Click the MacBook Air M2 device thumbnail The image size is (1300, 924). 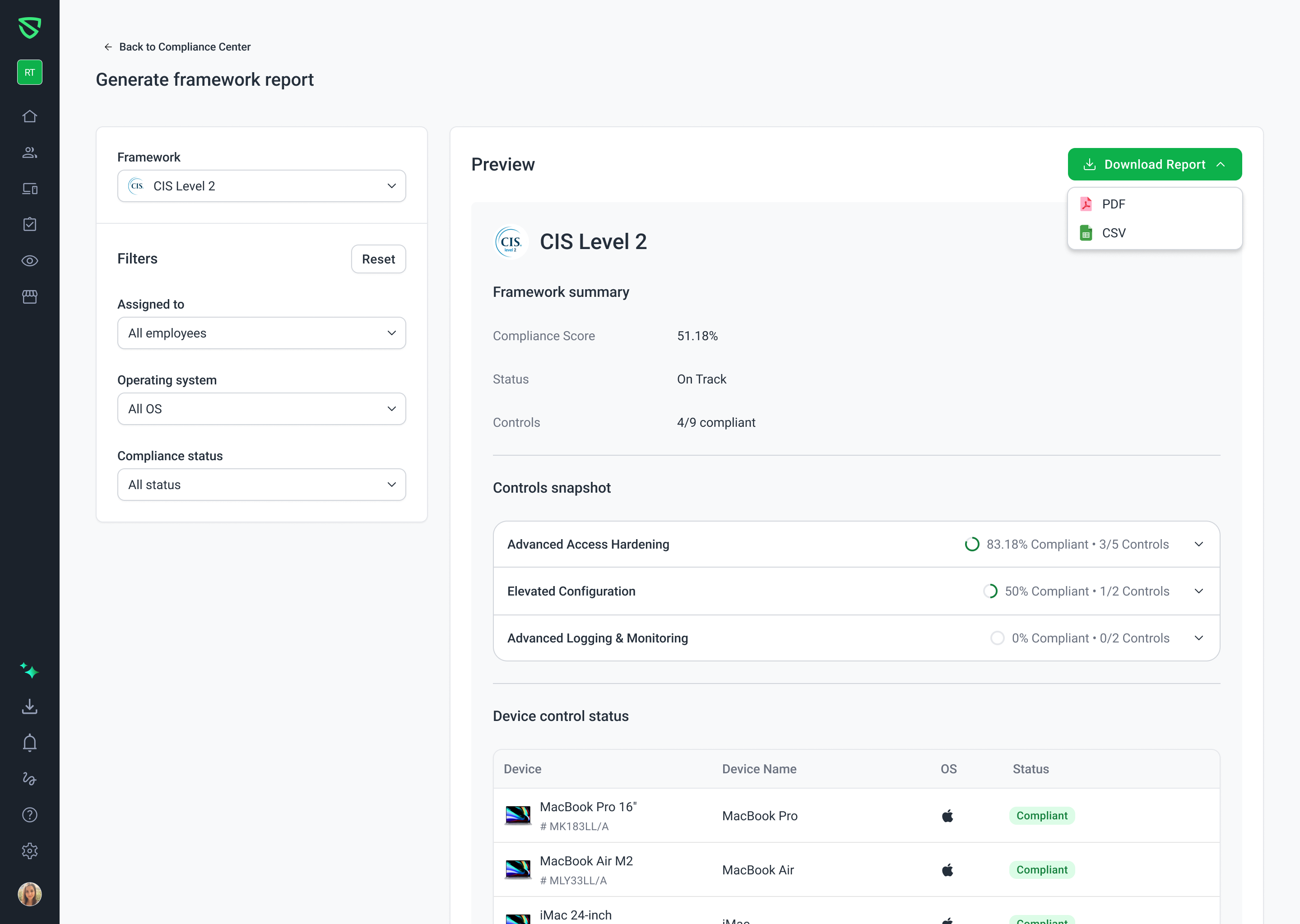(518, 869)
